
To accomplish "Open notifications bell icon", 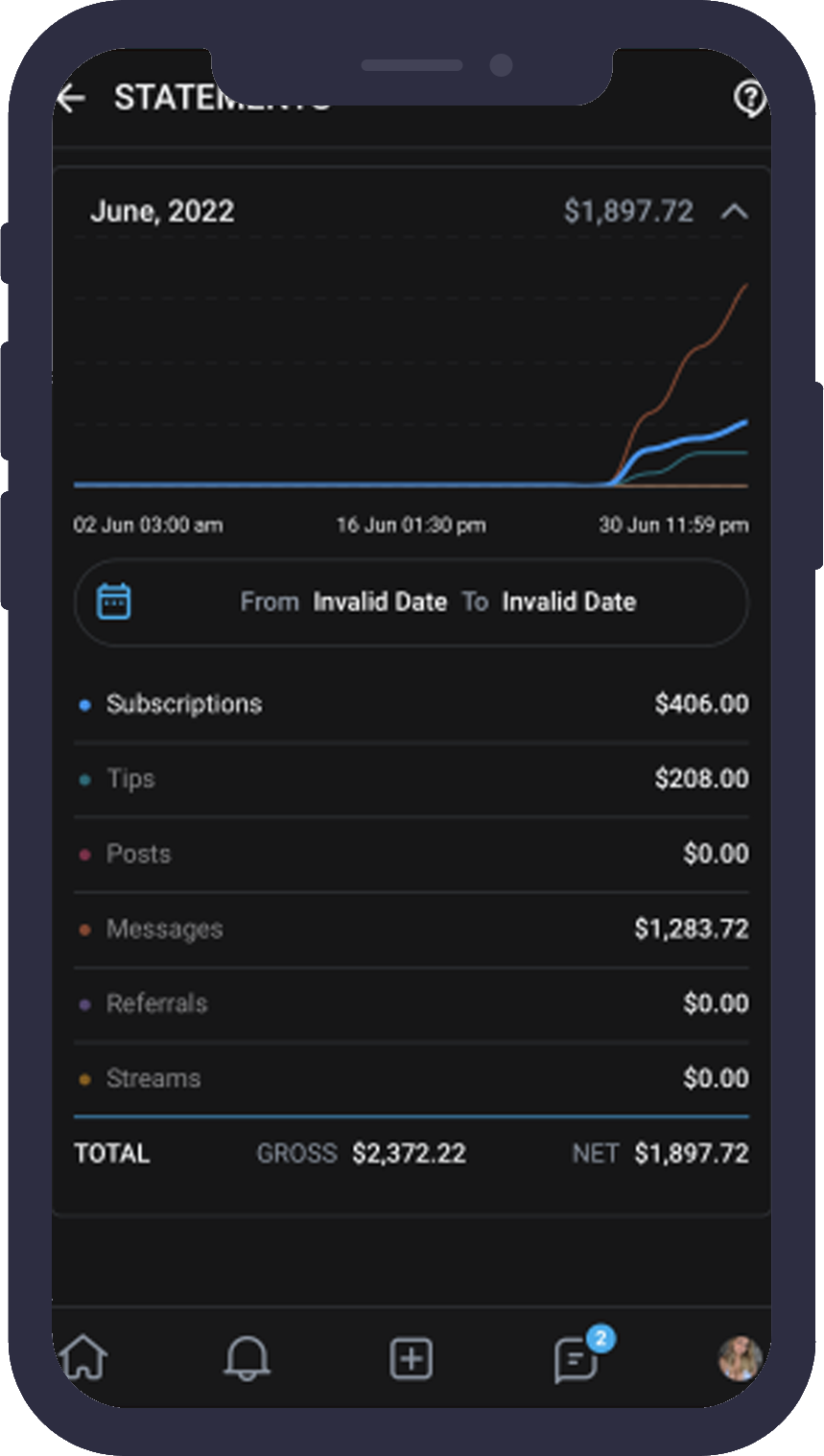I will pos(247,1358).
